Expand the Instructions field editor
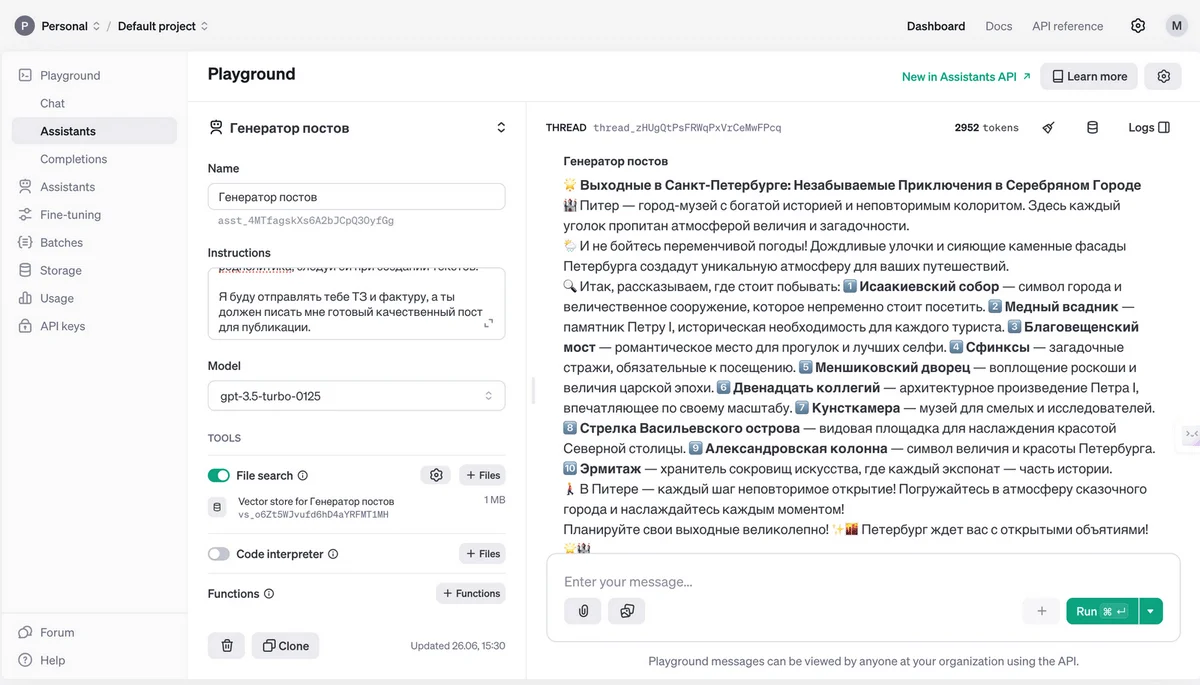1200x685 pixels. point(488,324)
